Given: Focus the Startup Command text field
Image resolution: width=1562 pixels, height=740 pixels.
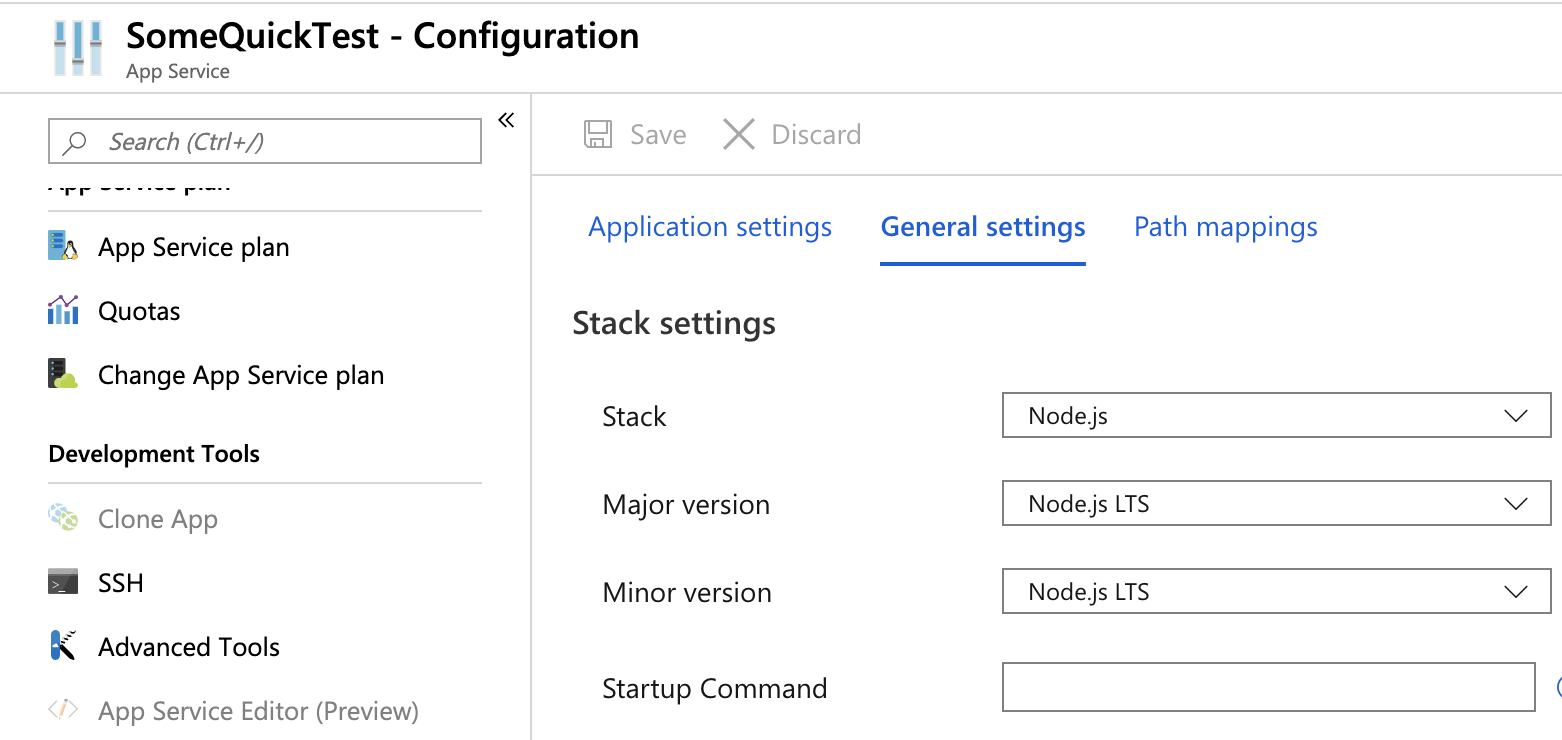Looking at the screenshot, I should point(1268,688).
